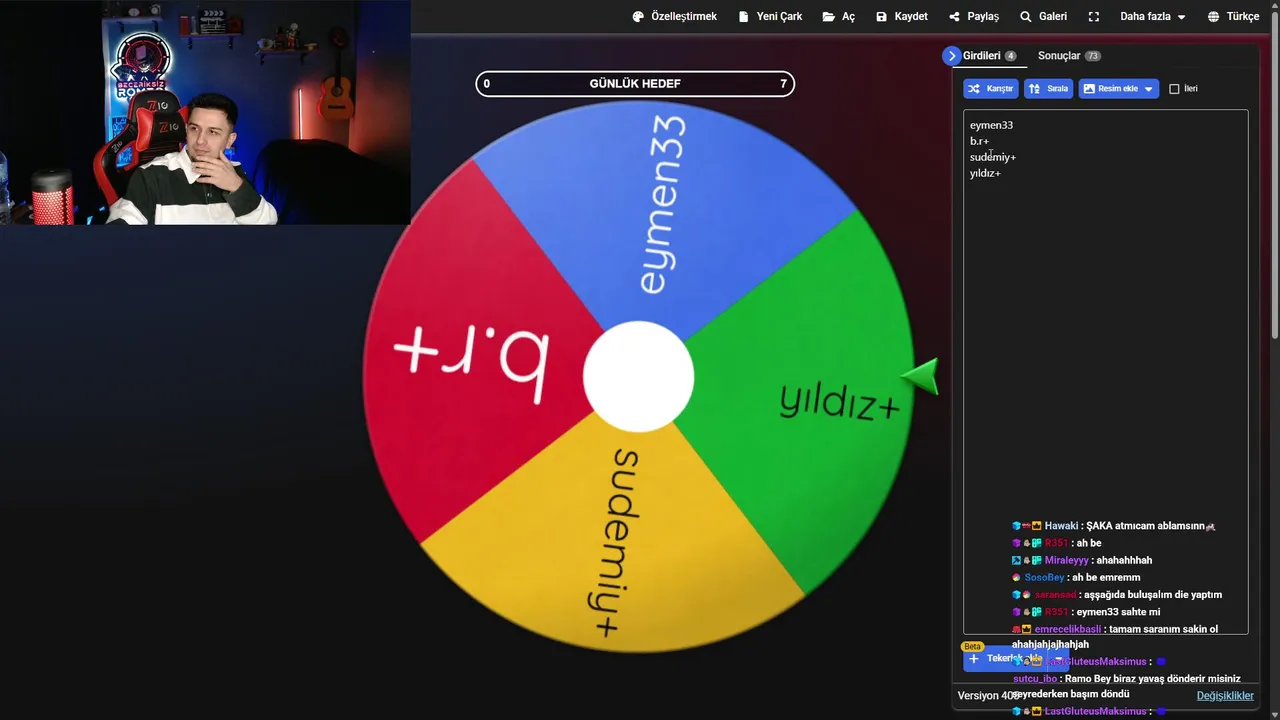Click the streamer webcam overlay
Screen dimensions: 1280x720
[x=205, y=112]
